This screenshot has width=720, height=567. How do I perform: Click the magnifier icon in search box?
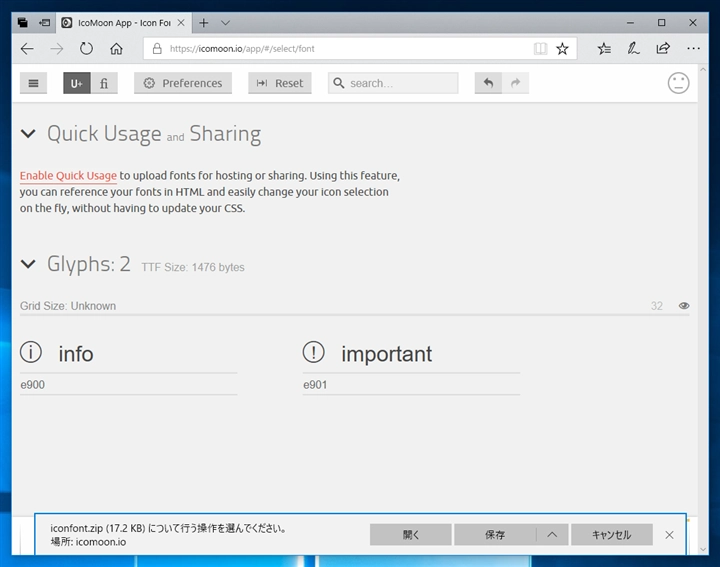(338, 83)
